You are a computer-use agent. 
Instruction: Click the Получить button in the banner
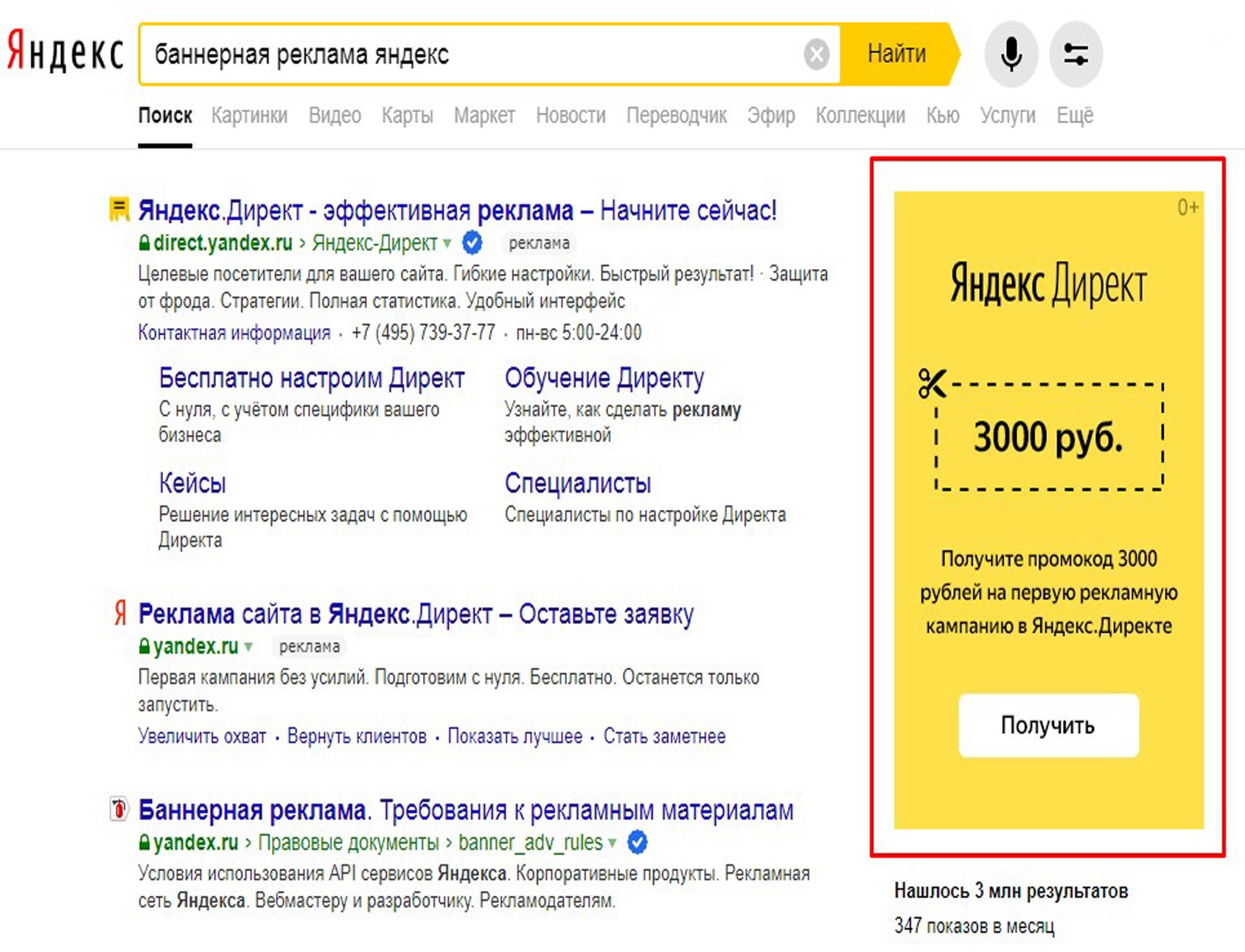1047,725
